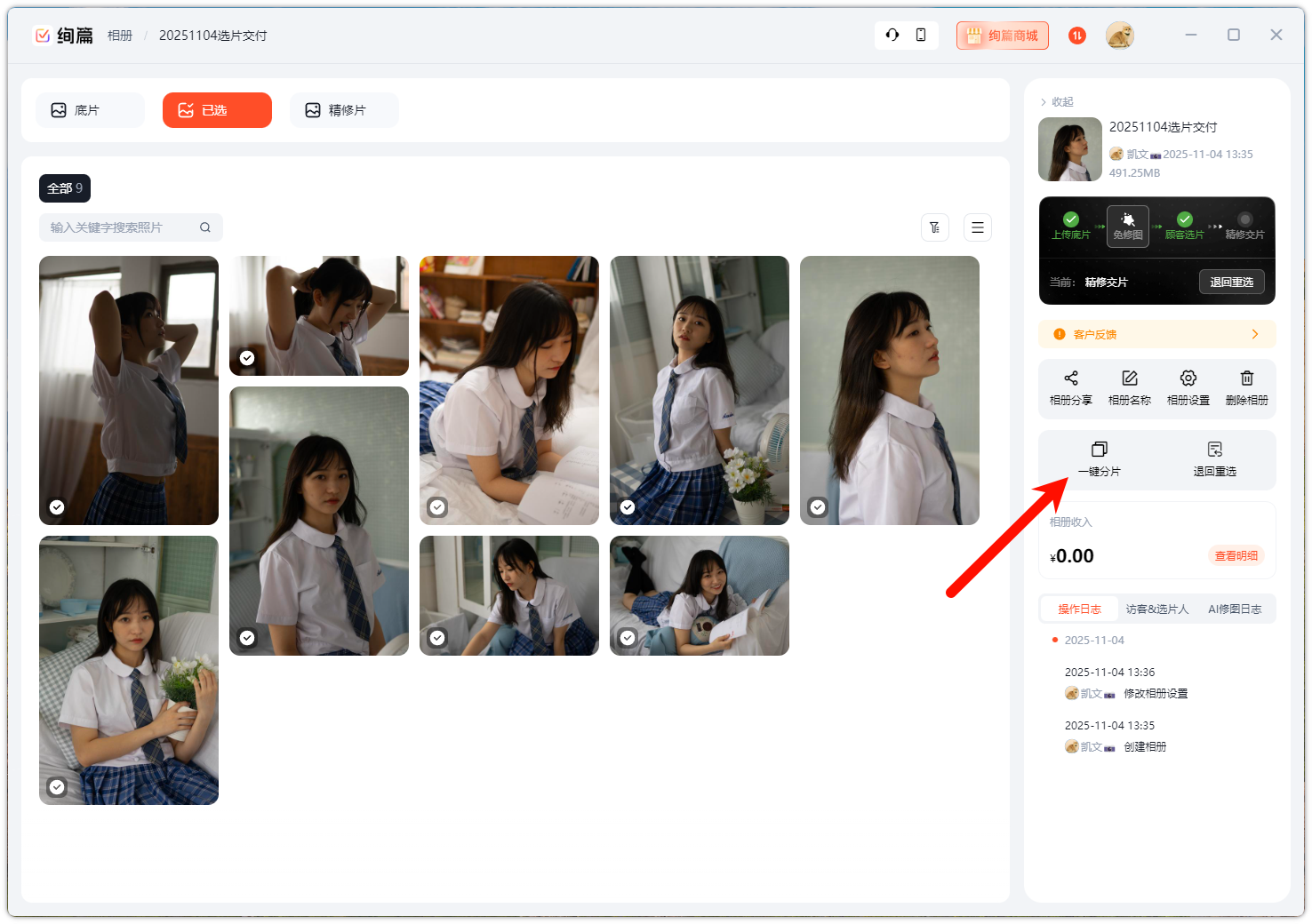
Task: Toggle checkmark on side-profile portrait photo
Action: [818, 507]
